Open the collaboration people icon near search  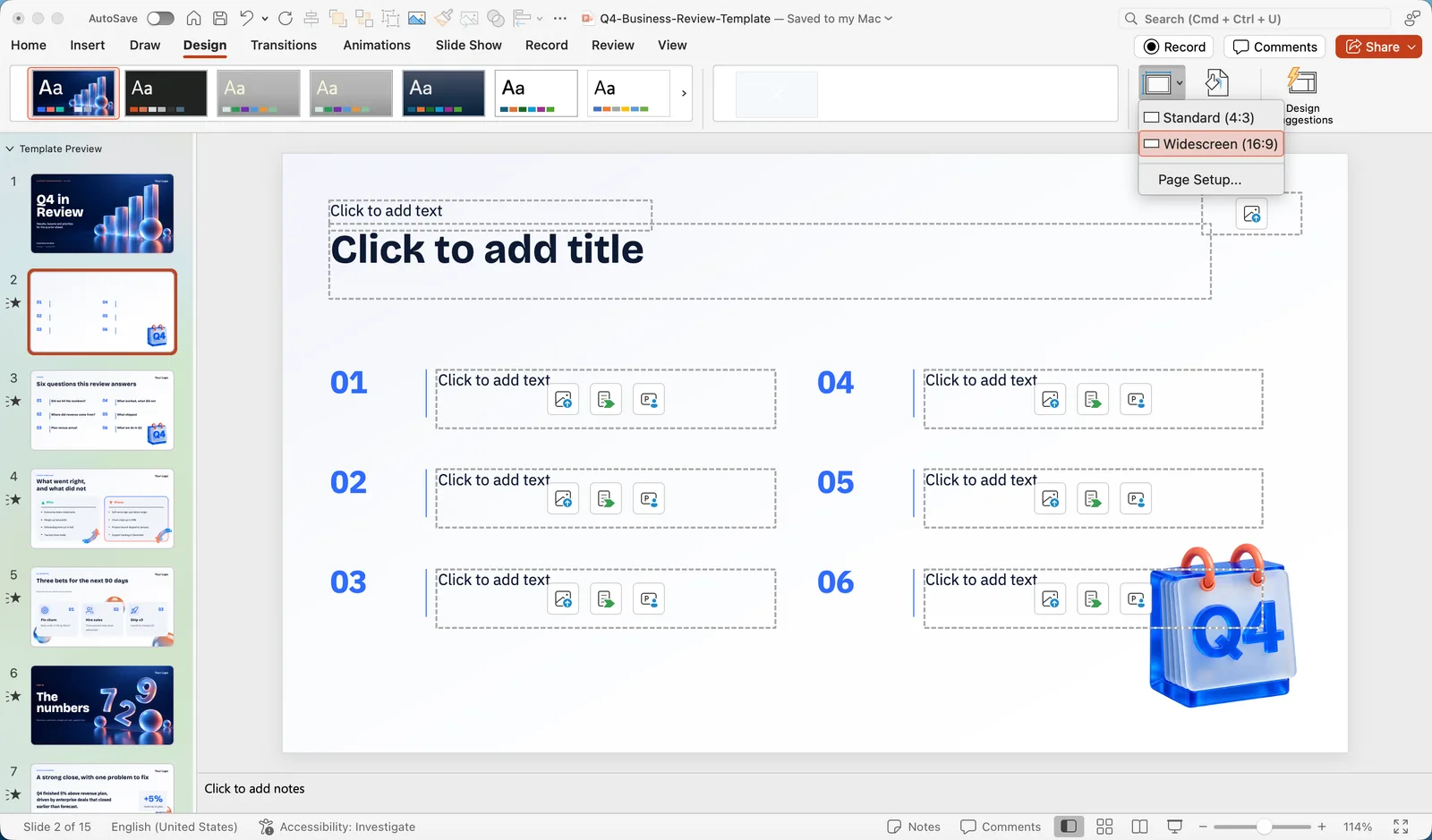[x=1412, y=18]
